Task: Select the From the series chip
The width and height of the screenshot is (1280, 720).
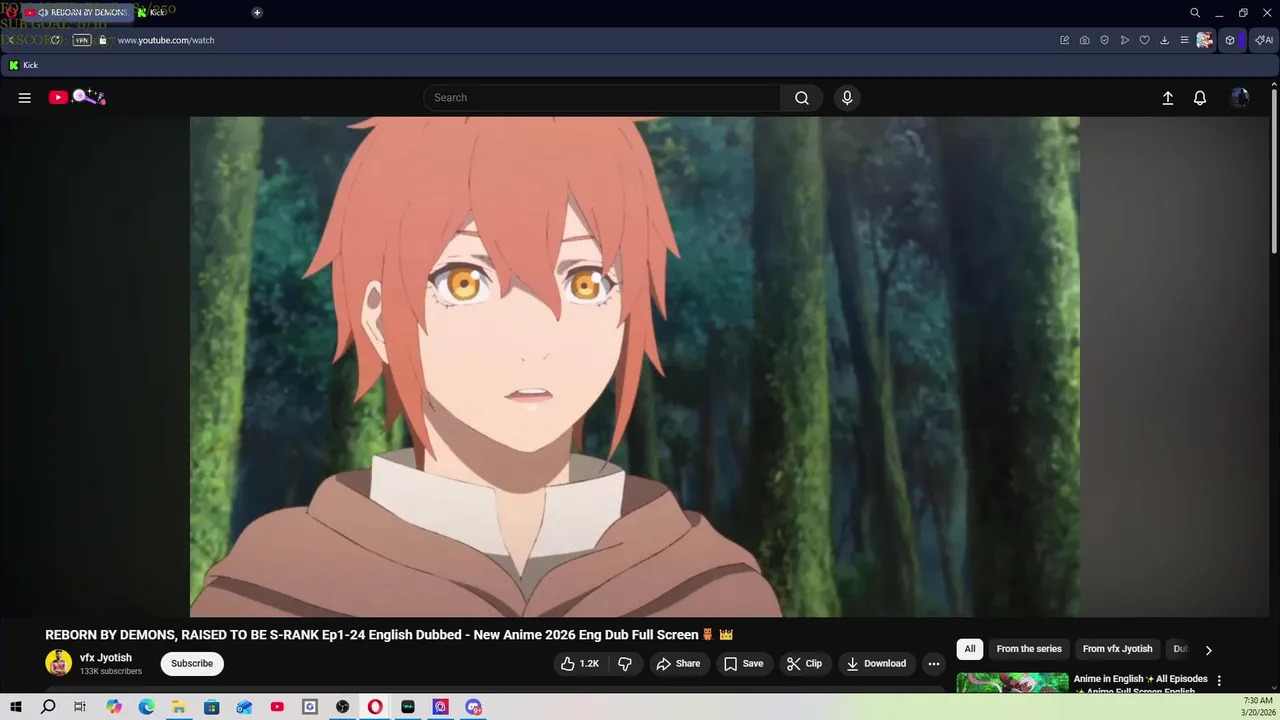Action: click(1029, 649)
